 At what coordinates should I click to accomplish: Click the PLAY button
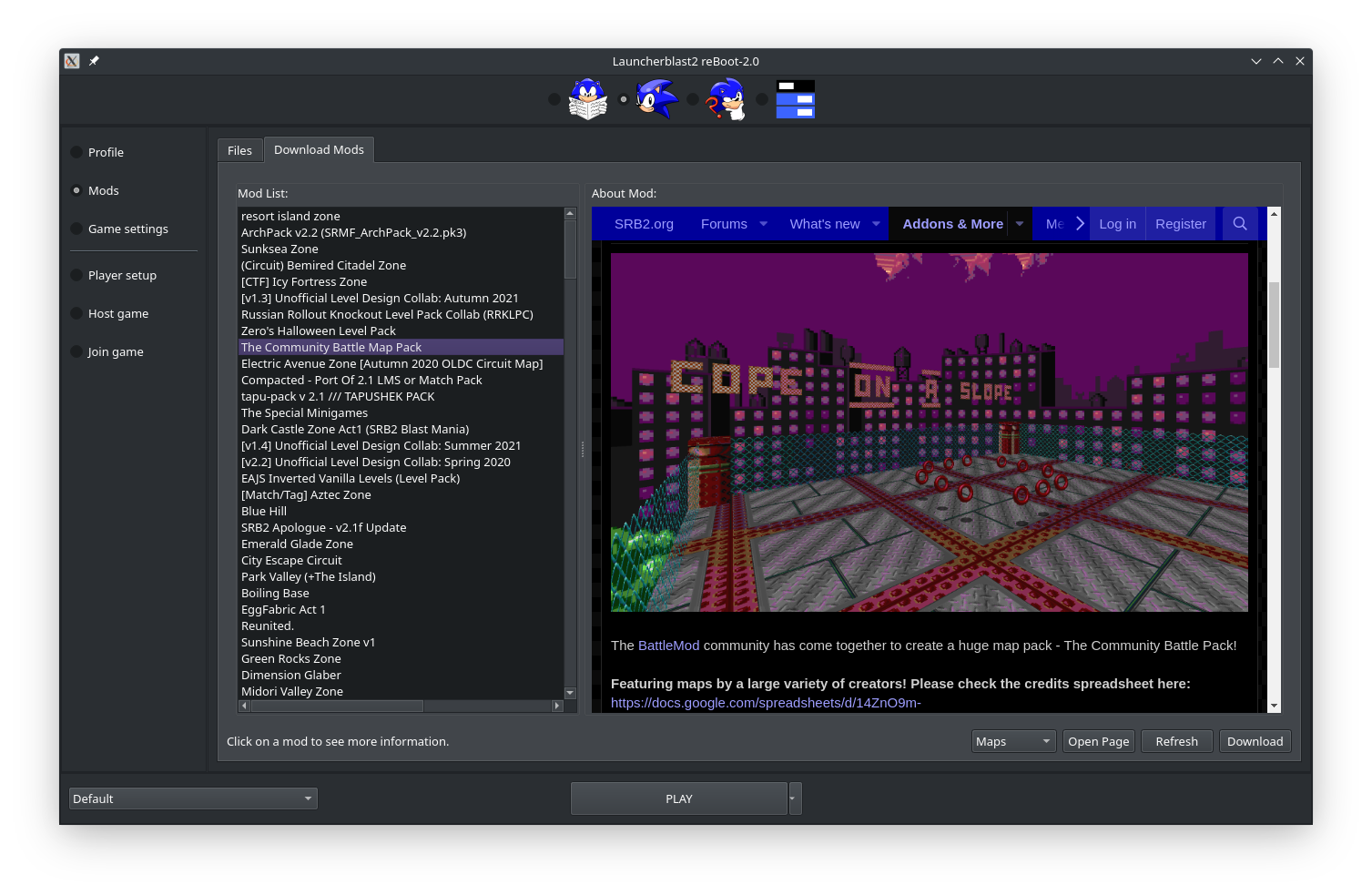click(x=679, y=798)
